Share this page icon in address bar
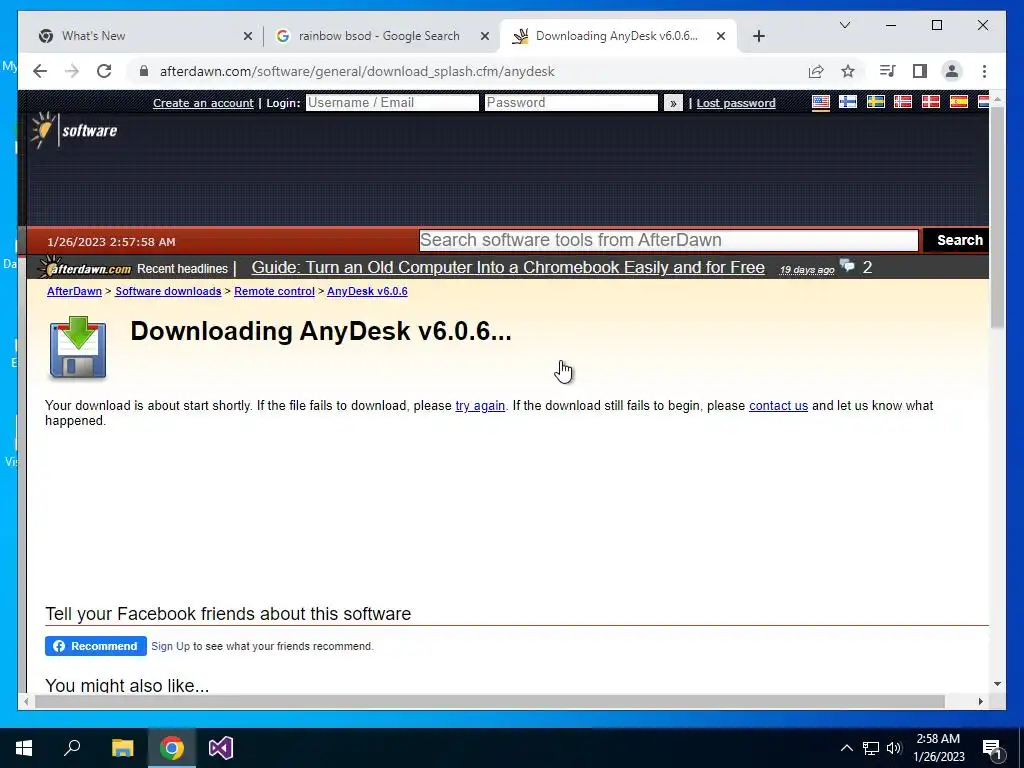 (816, 71)
